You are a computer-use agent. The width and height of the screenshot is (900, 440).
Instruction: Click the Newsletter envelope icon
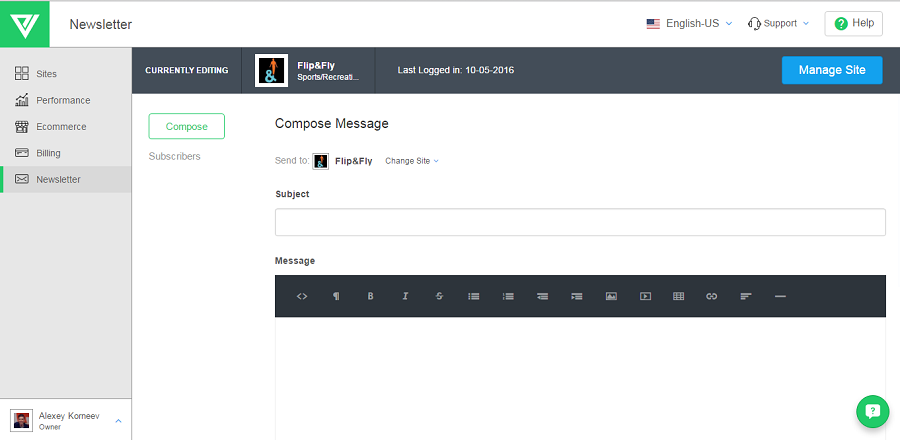pos(22,179)
